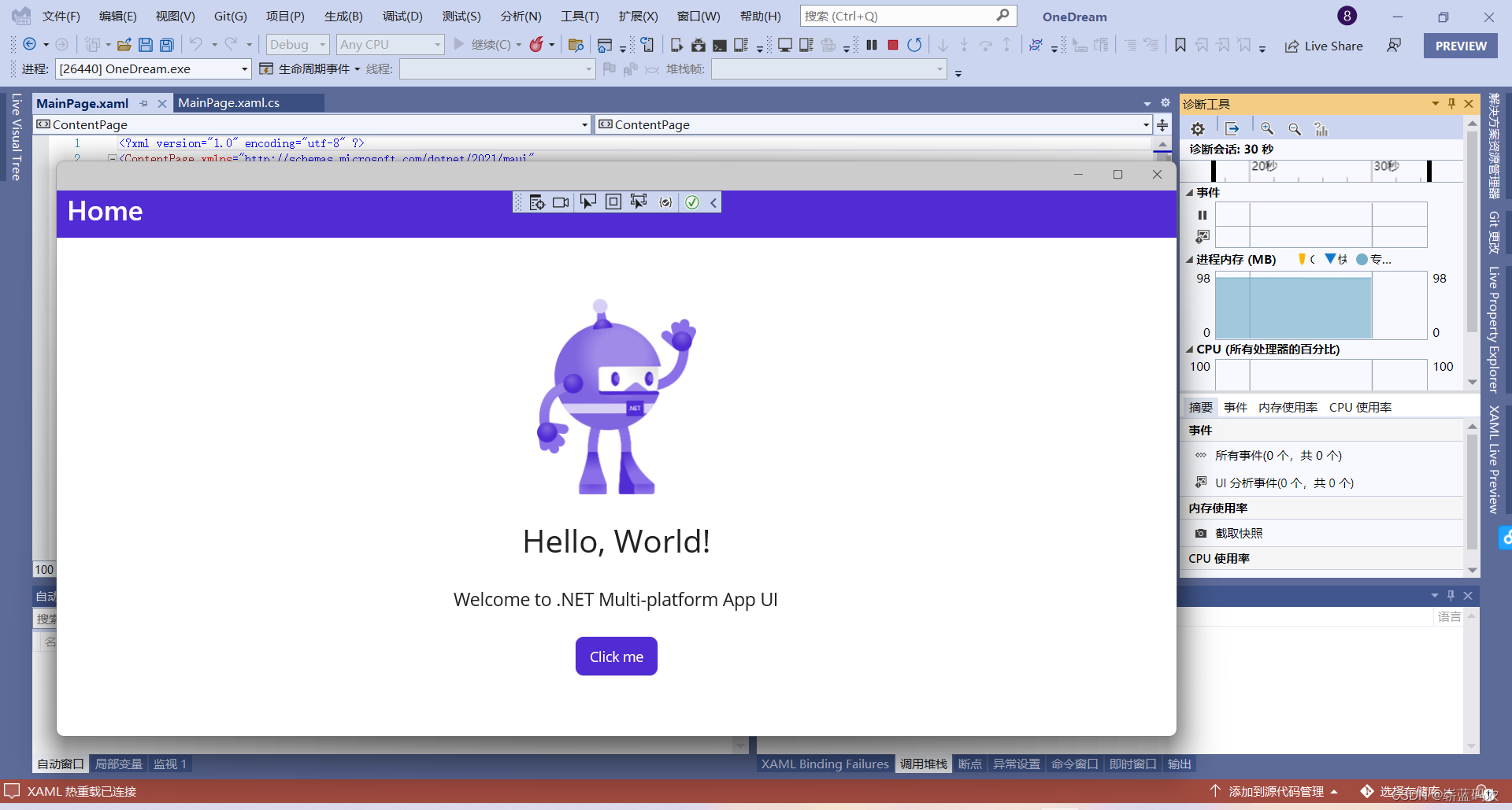The width and height of the screenshot is (1512, 810).
Task: Toggle pin on MainPage.xaml tab
Action: coord(144,103)
